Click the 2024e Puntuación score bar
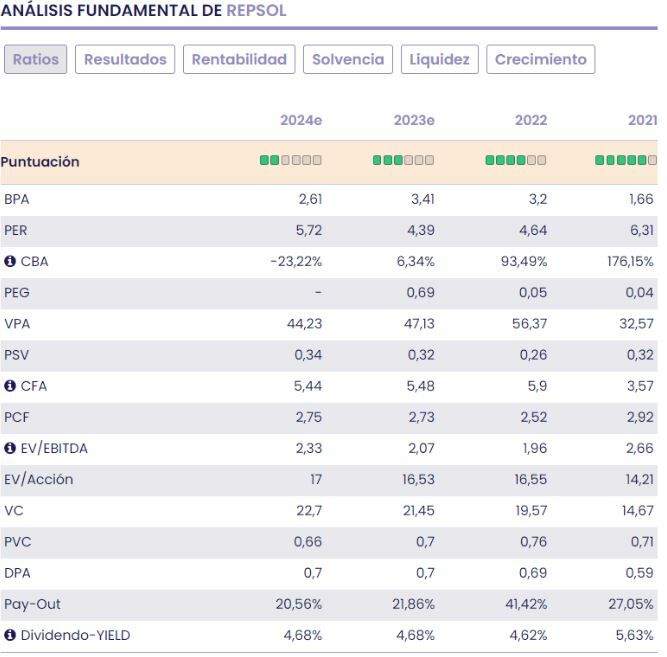Screen dimensions: 667x657 click(x=291, y=161)
